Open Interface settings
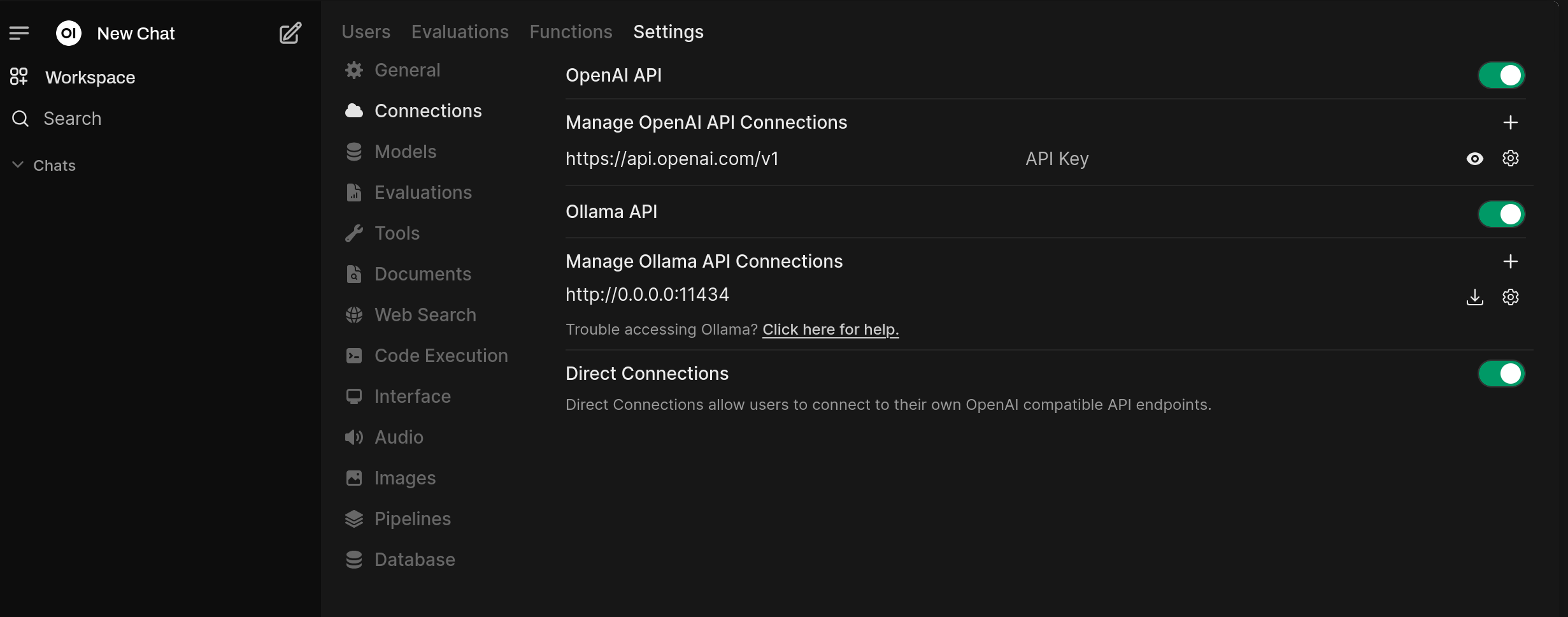 pos(413,396)
